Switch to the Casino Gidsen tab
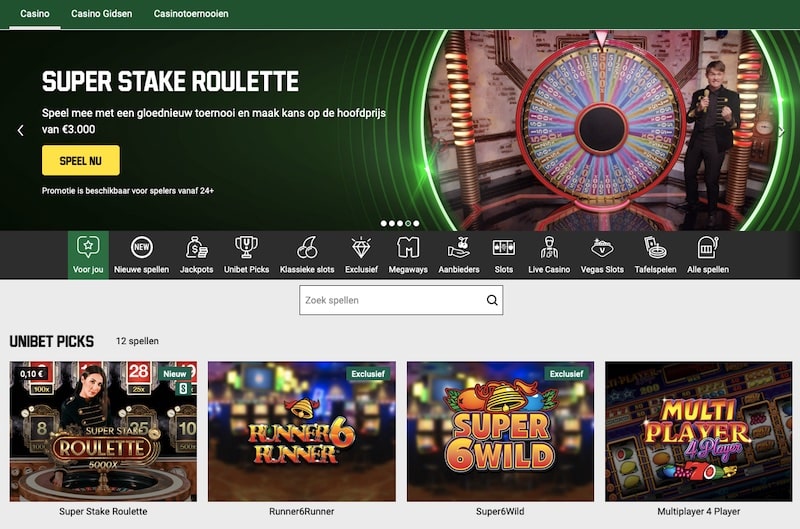 (102, 14)
